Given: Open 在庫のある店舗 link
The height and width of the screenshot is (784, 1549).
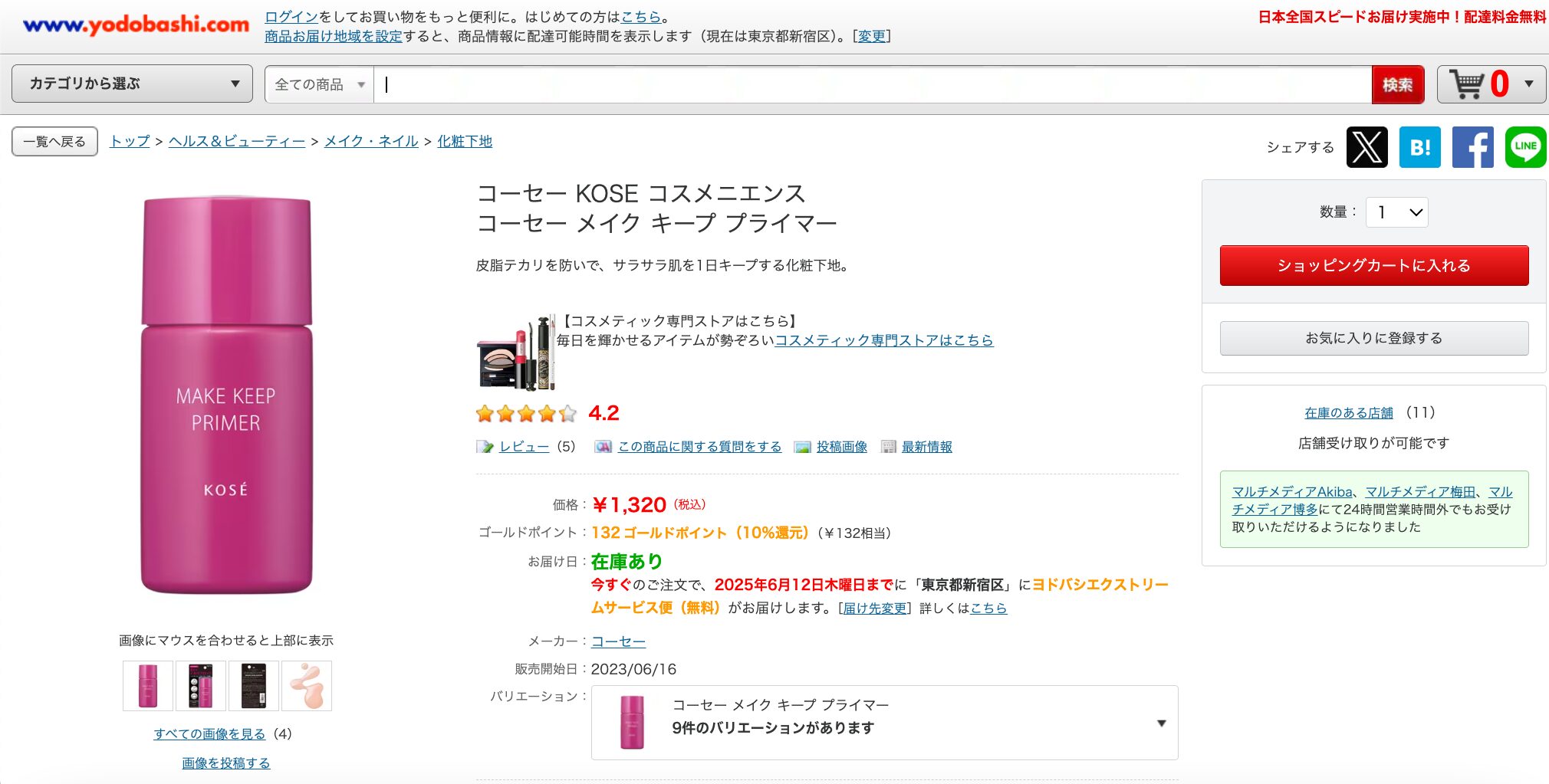Looking at the screenshot, I should [x=1349, y=413].
